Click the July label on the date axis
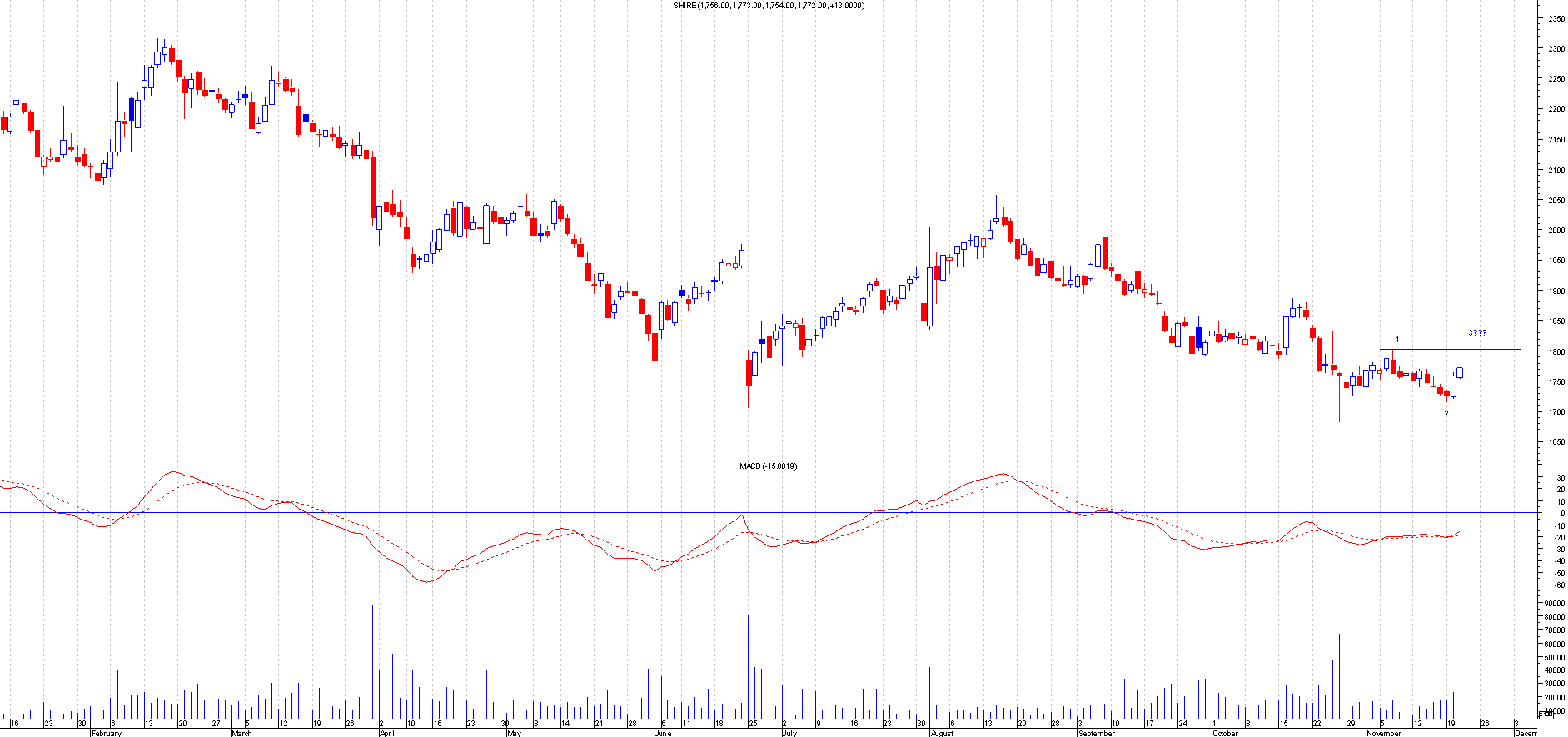 tap(789, 733)
